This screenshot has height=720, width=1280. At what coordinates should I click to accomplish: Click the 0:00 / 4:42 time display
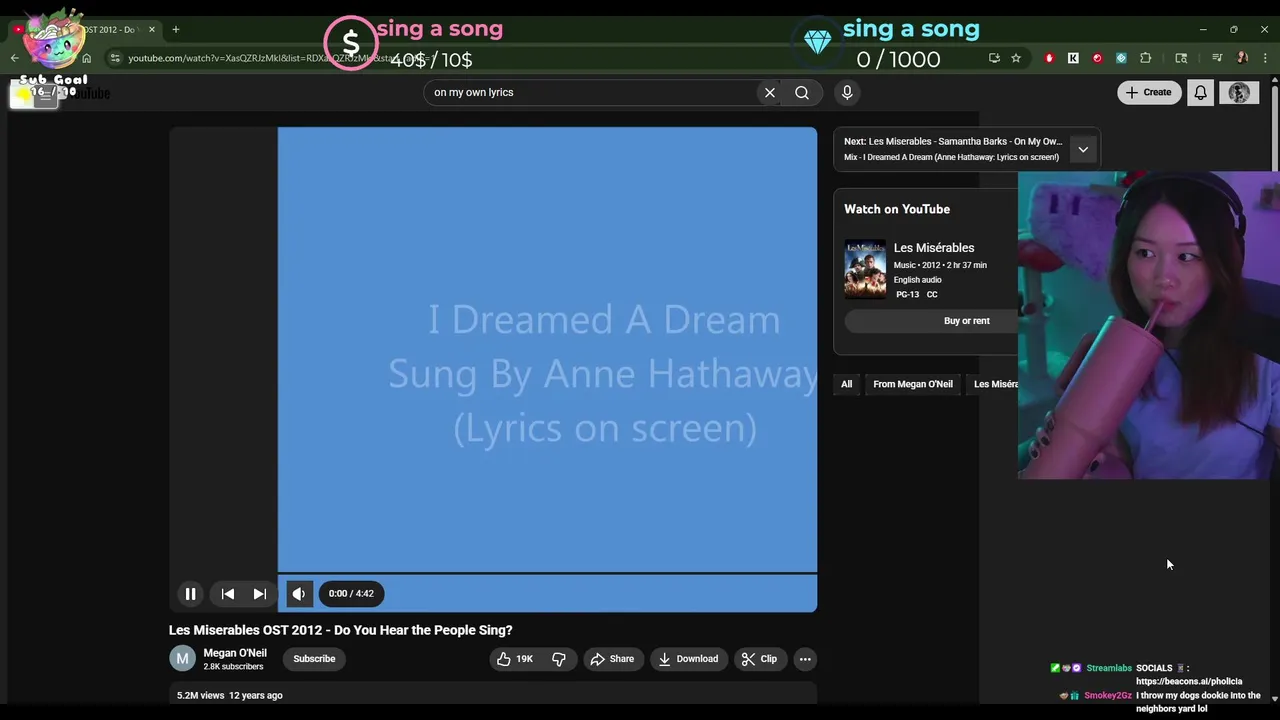click(x=350, y=594)
